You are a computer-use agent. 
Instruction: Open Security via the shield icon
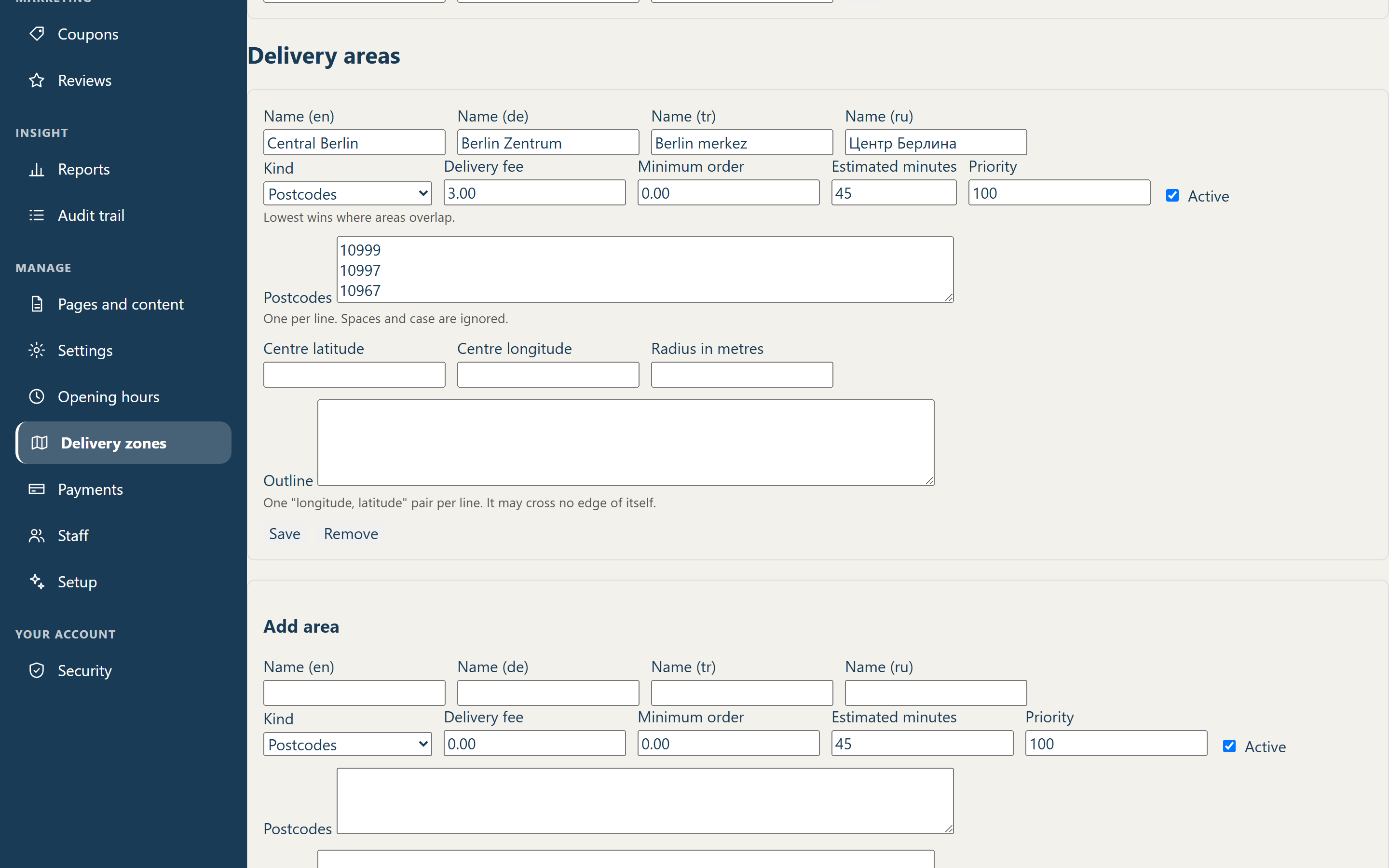pyautogui.click(x=37, y=670)
